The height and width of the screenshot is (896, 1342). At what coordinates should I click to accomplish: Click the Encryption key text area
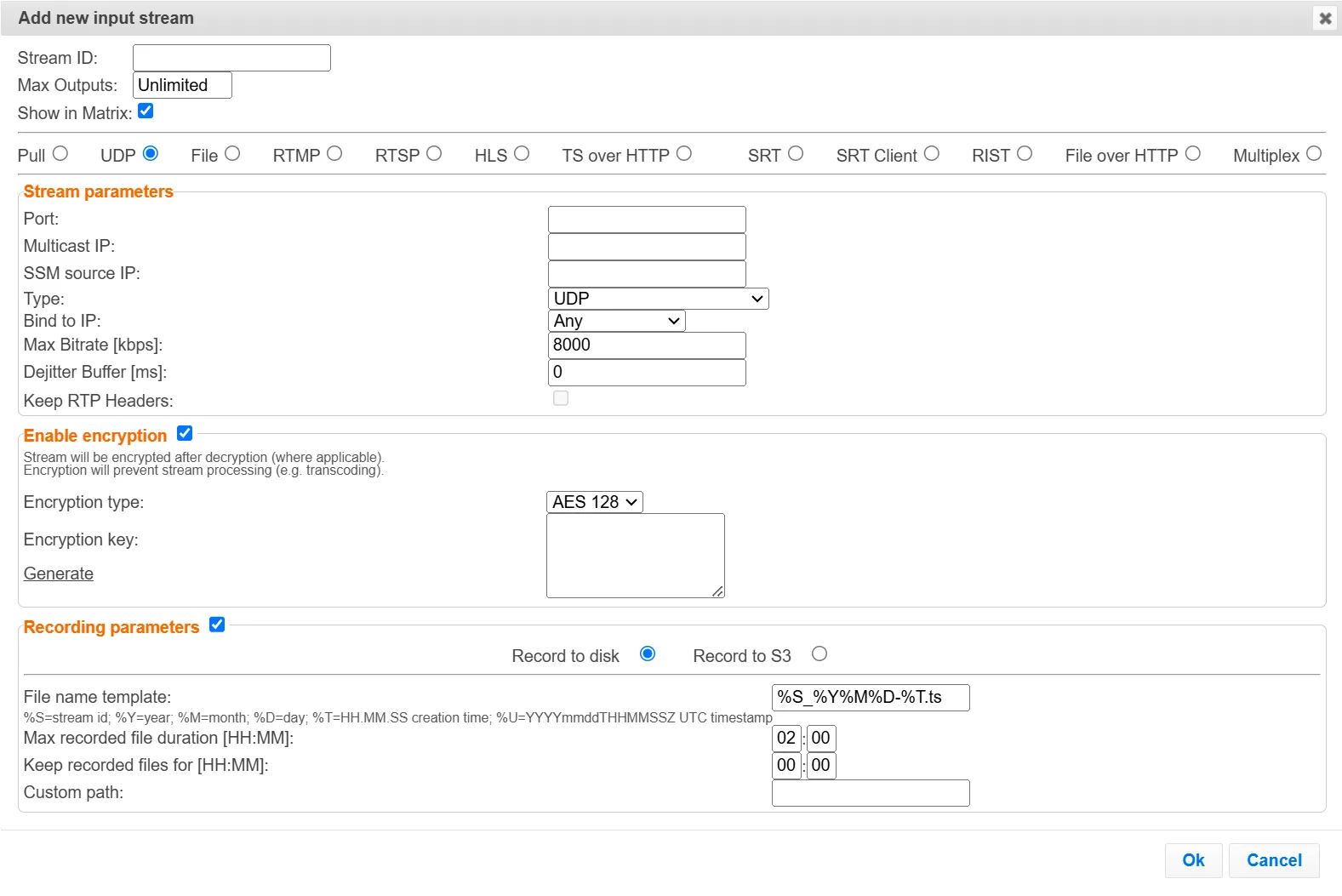click(636, 556)
